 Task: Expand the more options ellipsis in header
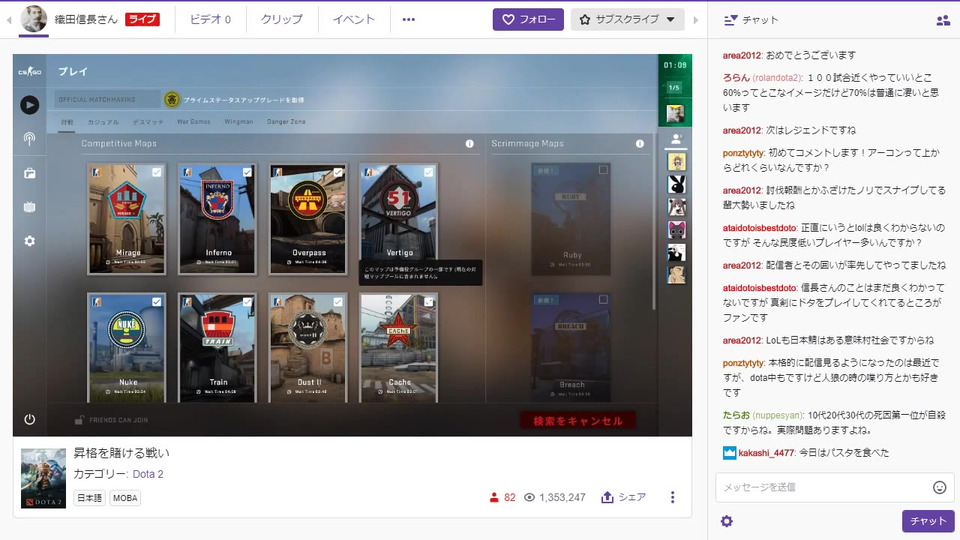[408, 20]
